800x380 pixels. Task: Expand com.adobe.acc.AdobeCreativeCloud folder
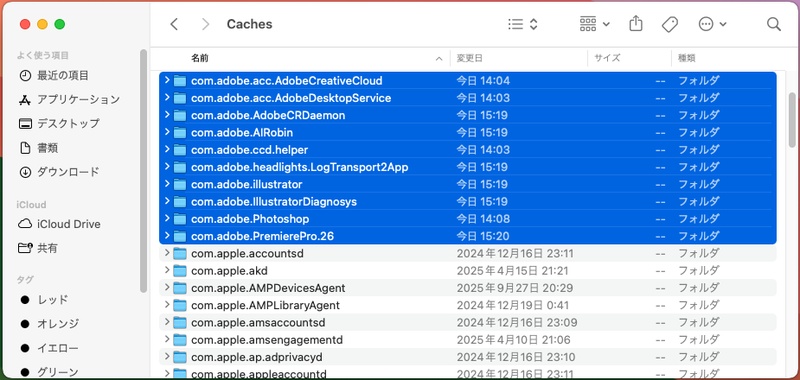(167, 80)
